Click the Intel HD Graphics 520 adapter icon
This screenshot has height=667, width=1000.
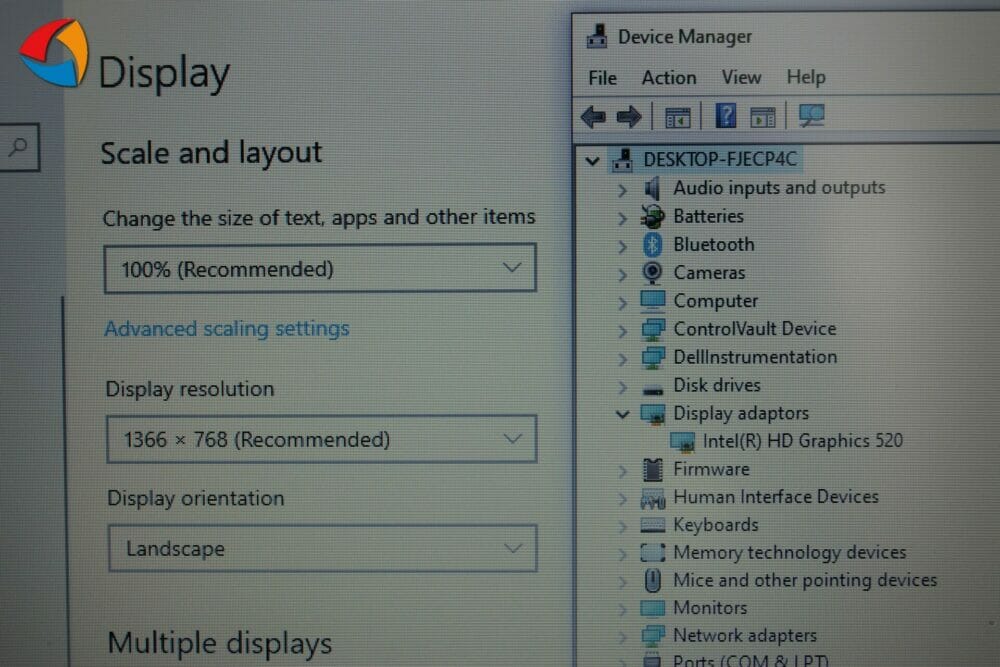point(682,441)
